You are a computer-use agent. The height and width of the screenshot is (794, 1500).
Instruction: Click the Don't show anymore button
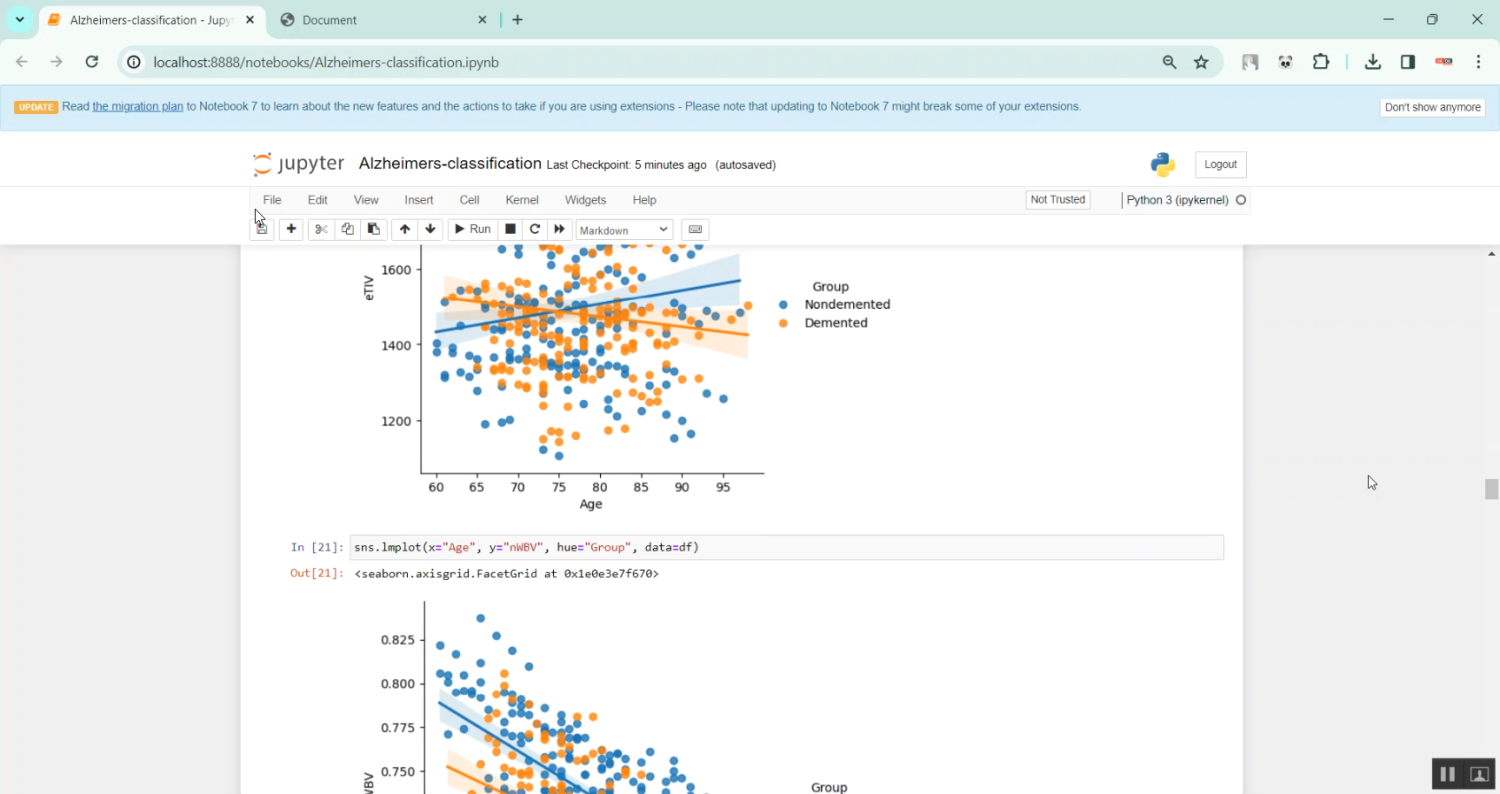[1432, 107]
